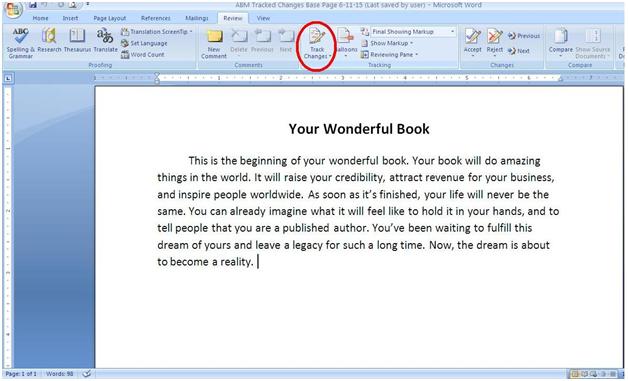This screenshot has height=381, width=628.
Task: Expand the Translation ScreenTip menu
Action: 191,31
